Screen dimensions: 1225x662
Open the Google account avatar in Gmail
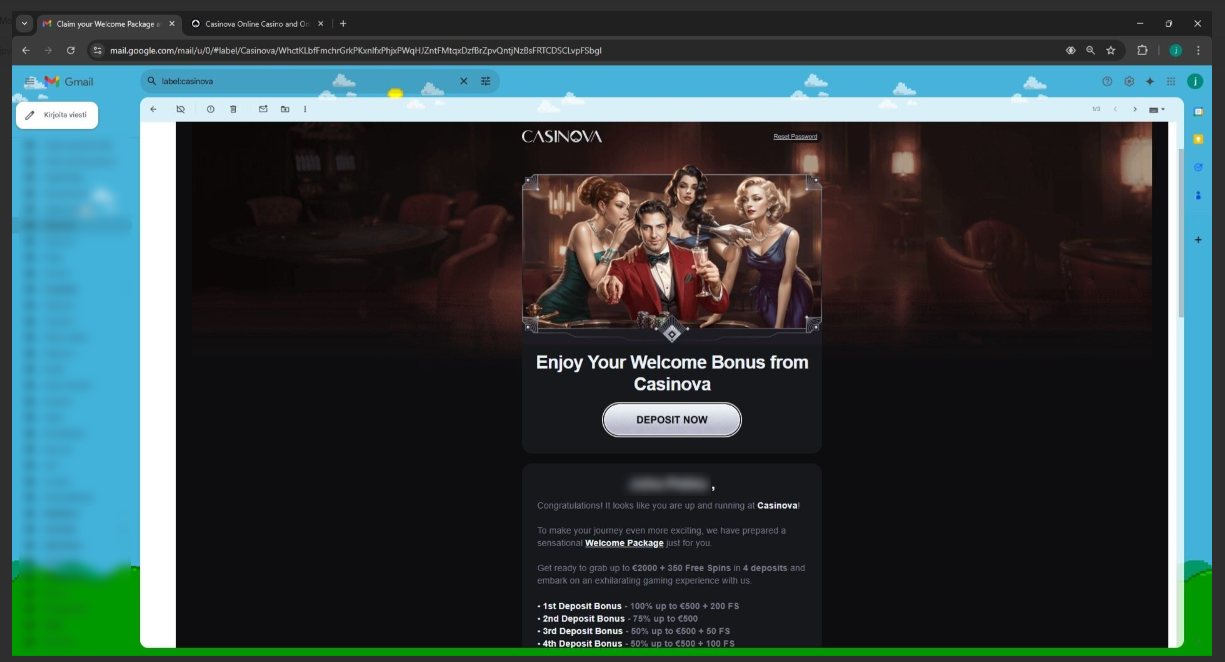pyautogui.click(x=1194, y=81)
